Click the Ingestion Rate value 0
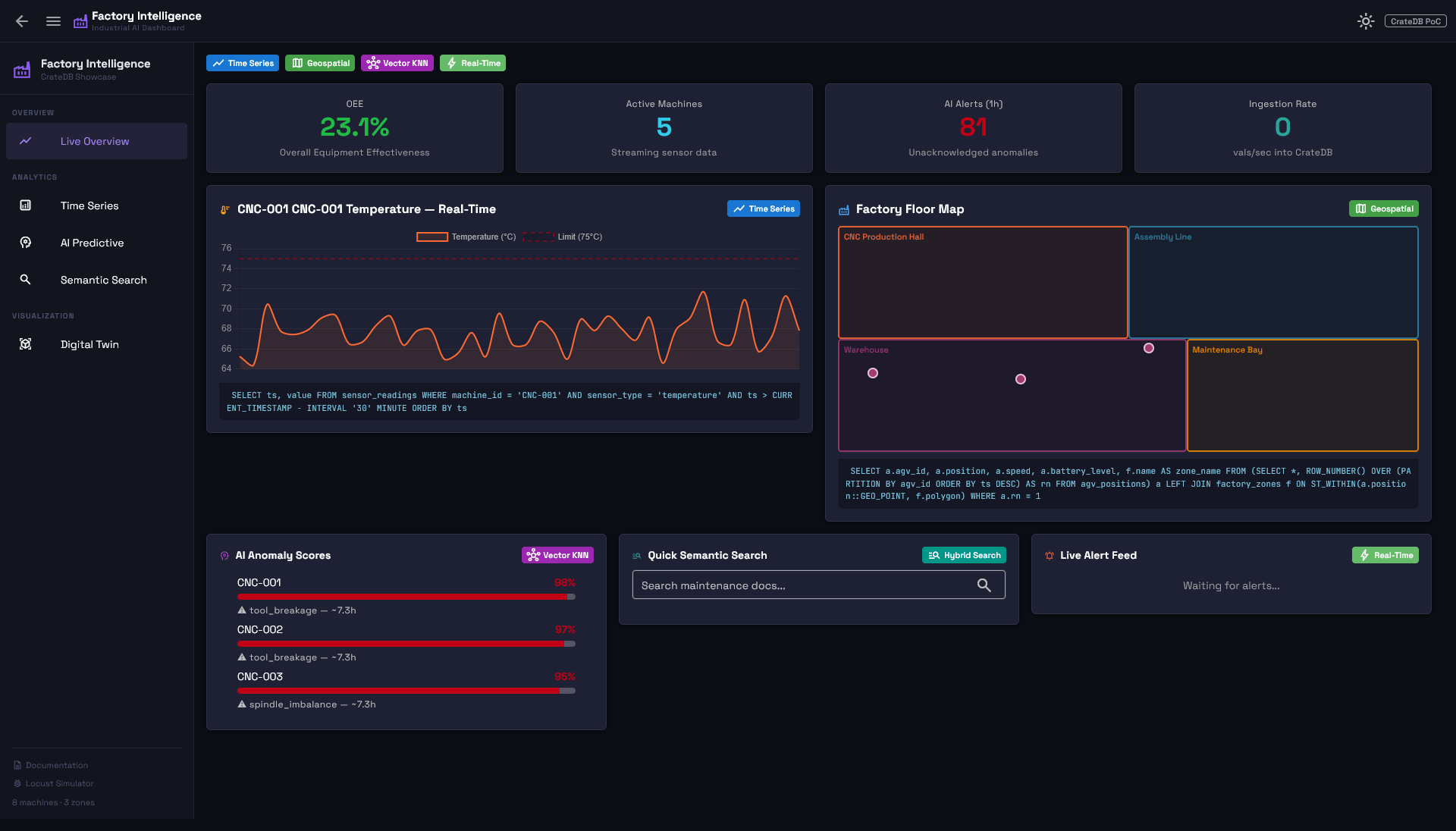Image resolution: width=1456 pixels, height=831 pixels. [1282, 127]
